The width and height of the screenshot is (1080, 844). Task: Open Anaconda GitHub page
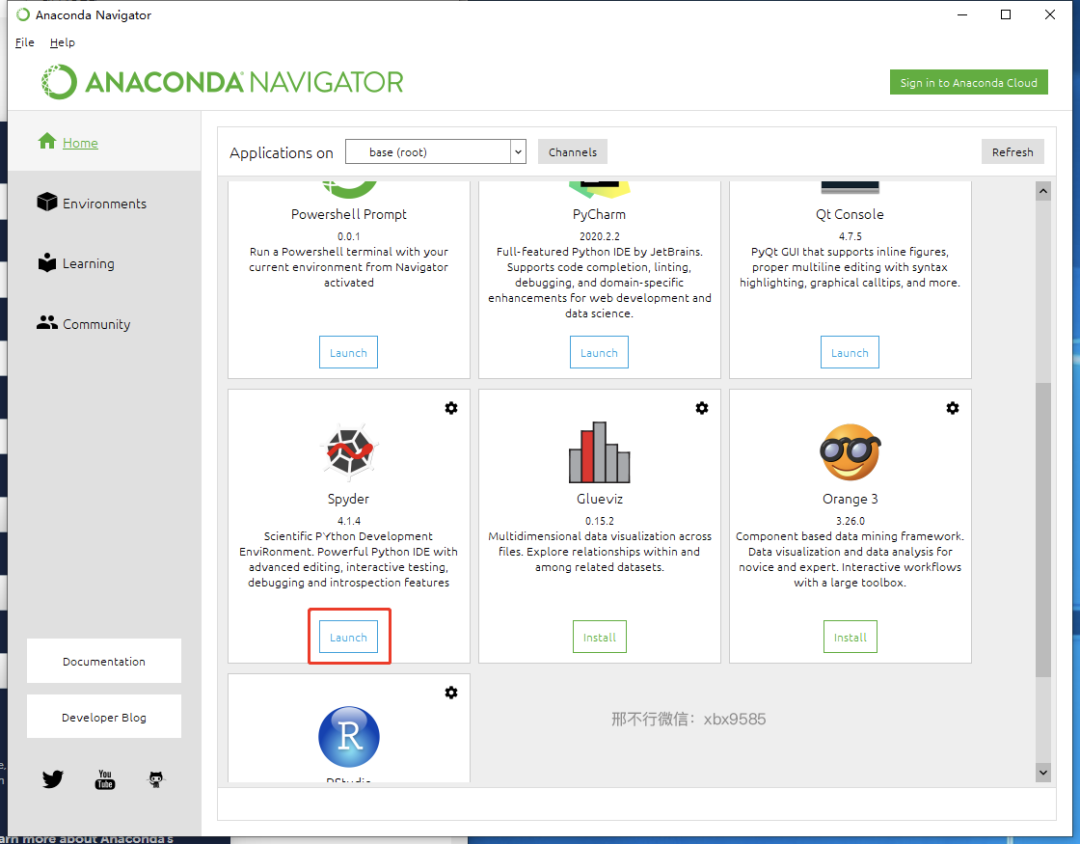tap(156, 779)
